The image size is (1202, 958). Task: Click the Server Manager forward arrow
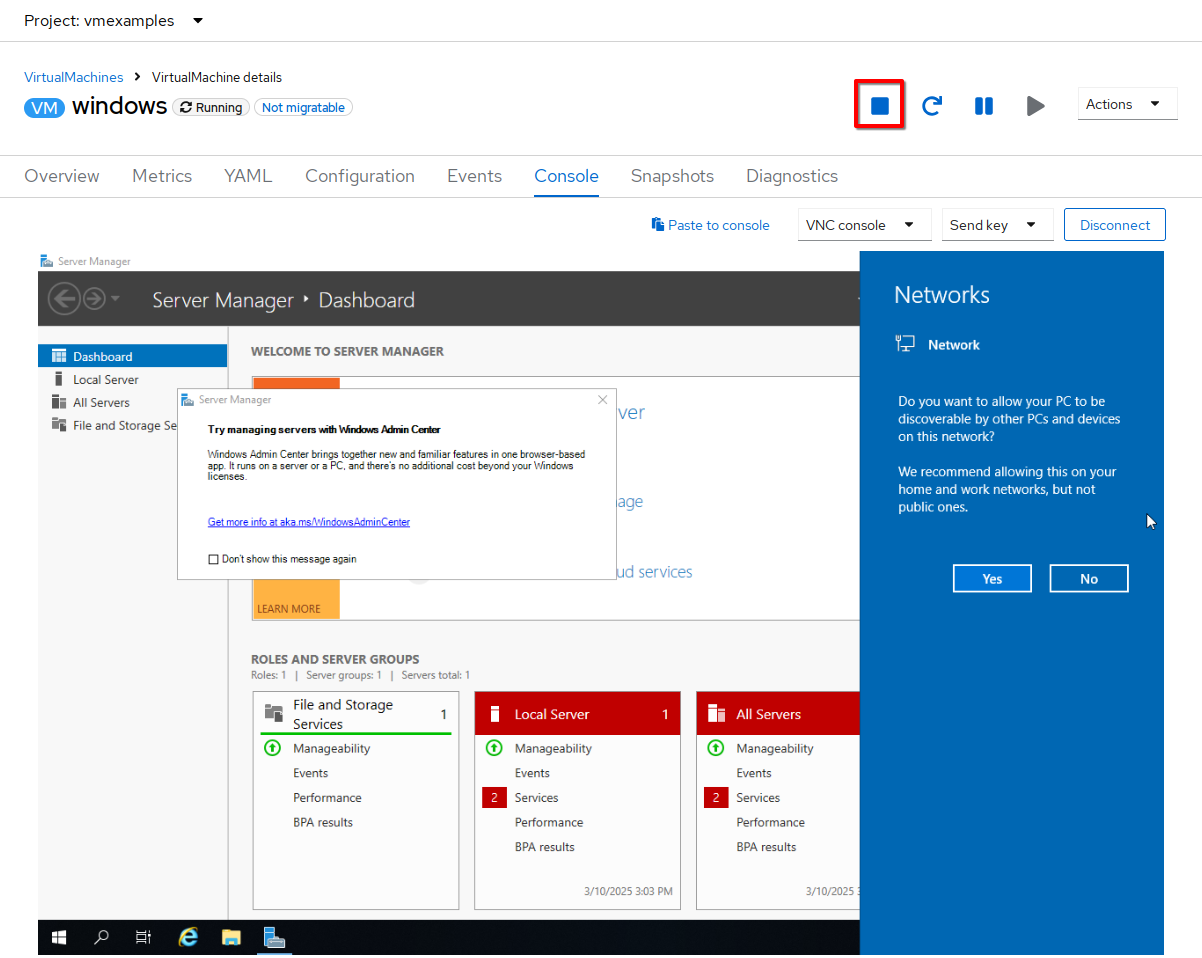(94, 299)
